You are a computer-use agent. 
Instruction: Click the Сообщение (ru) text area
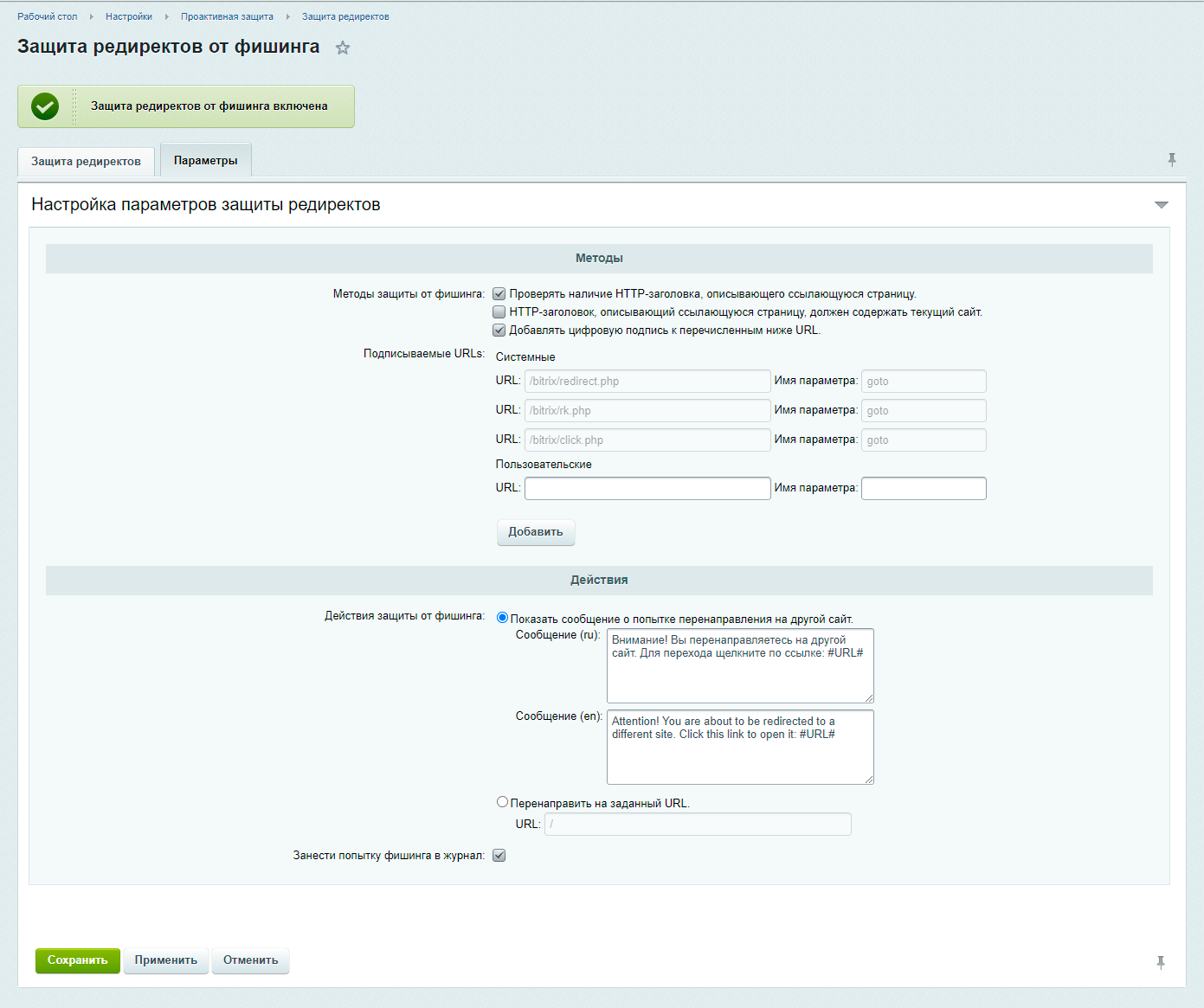pyautogui.click(x=740, y=665)
